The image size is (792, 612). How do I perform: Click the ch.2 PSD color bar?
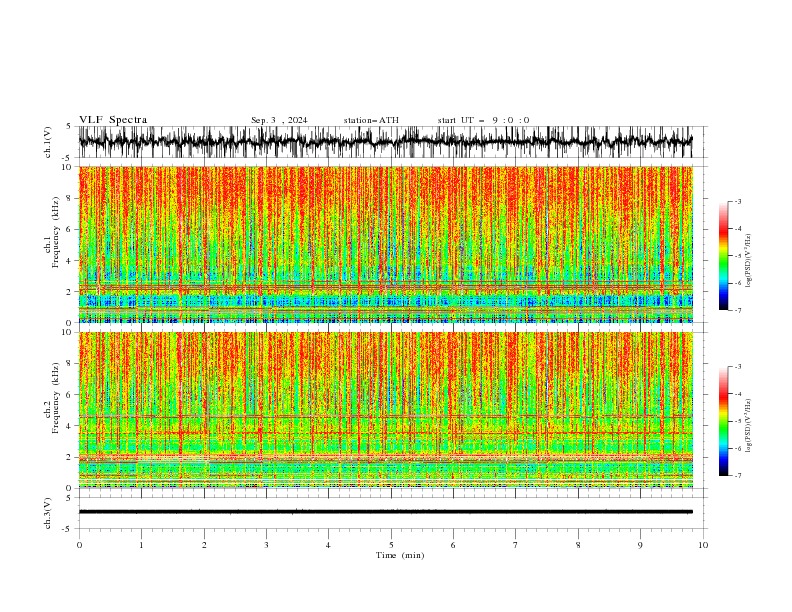coord(723,421)
